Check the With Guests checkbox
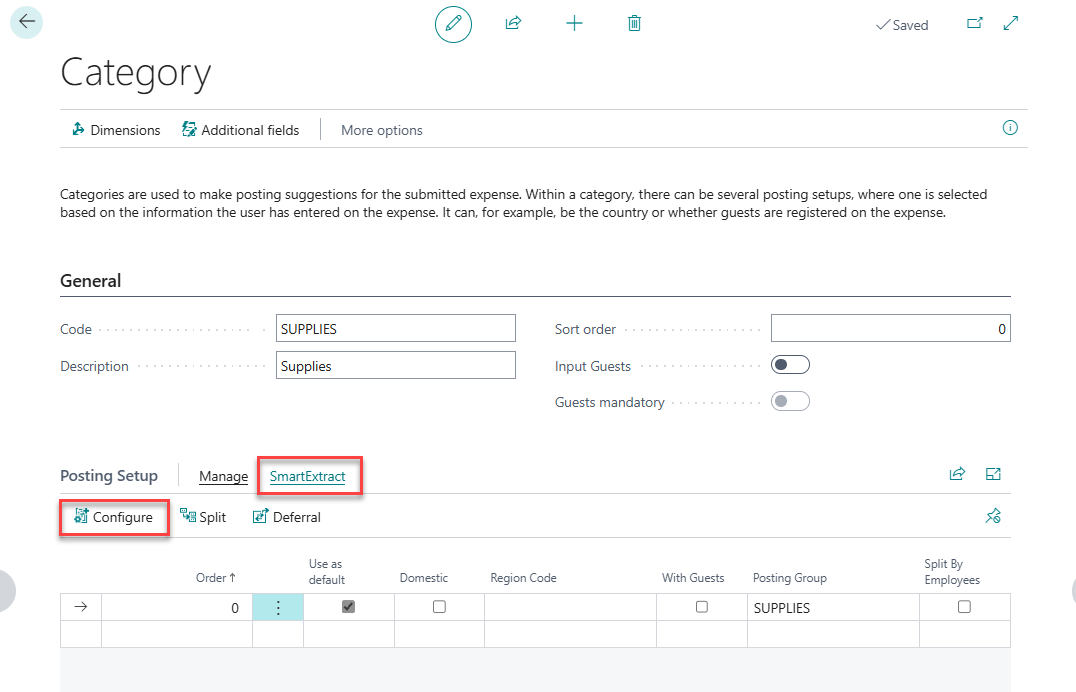The height and width of the screenshot is (692, 1076). (702, 607)
